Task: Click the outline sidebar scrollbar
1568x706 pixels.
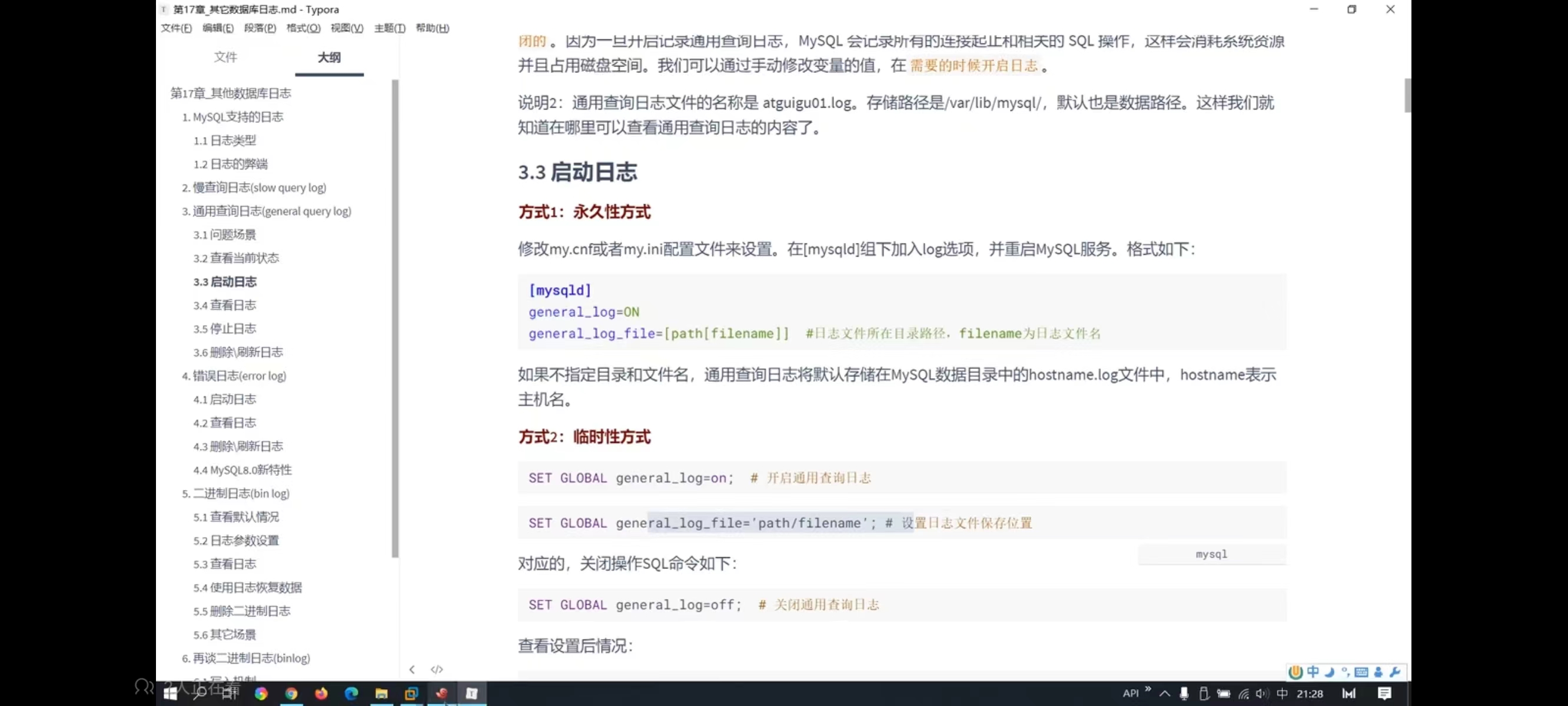Action: pyautogui.click(x=395, y=318)
